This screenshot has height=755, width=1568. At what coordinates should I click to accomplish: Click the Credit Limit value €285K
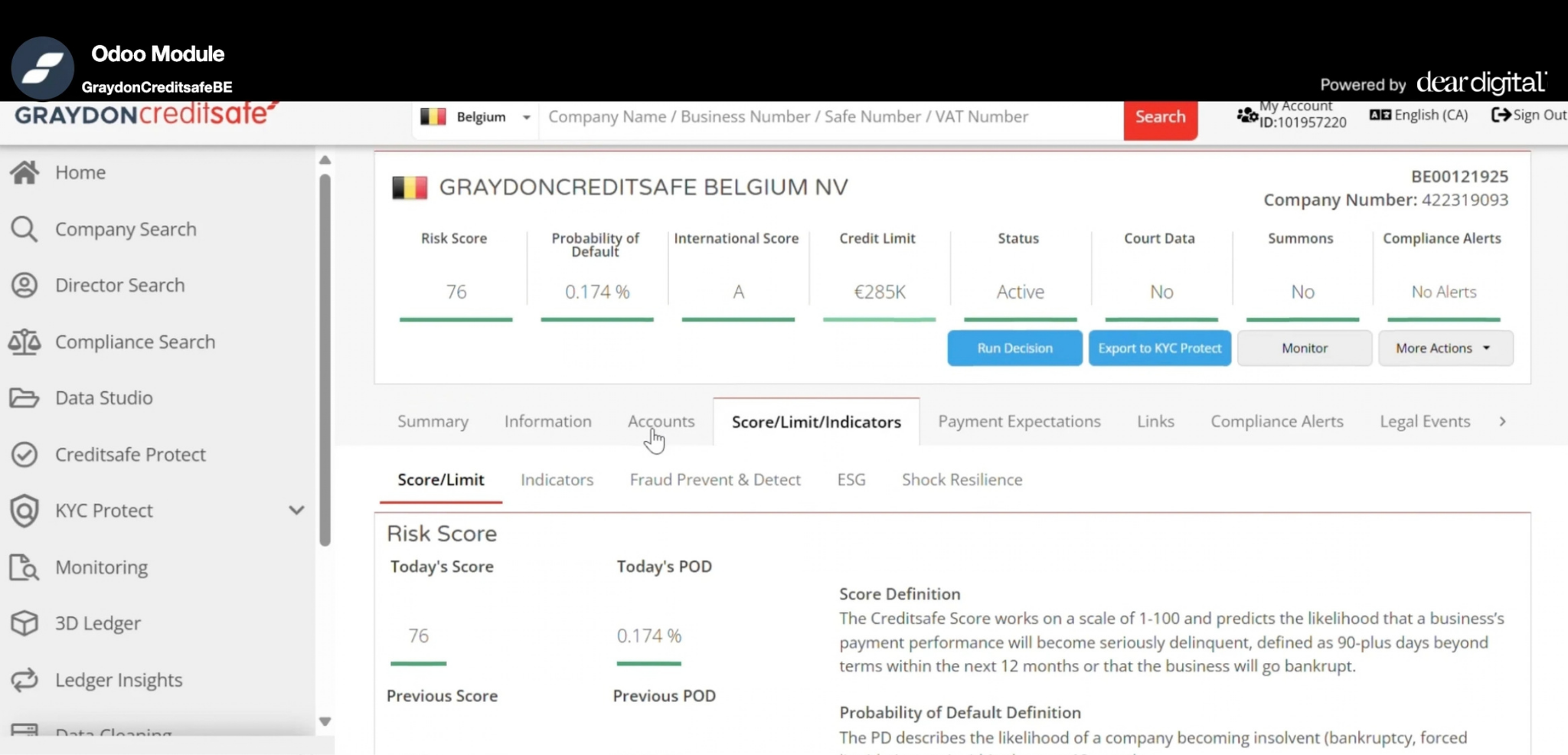coord(880,292)
